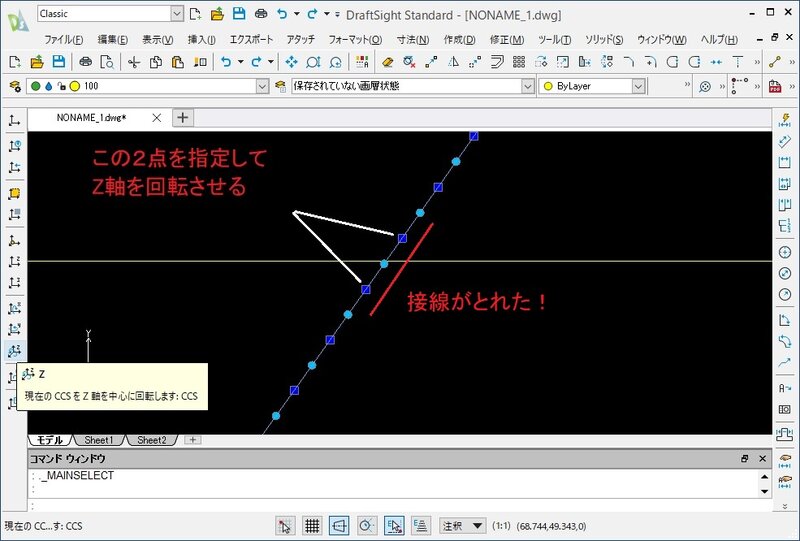Switch to the Sheet1 tab
800x541 pixels.
click(98, 440)
